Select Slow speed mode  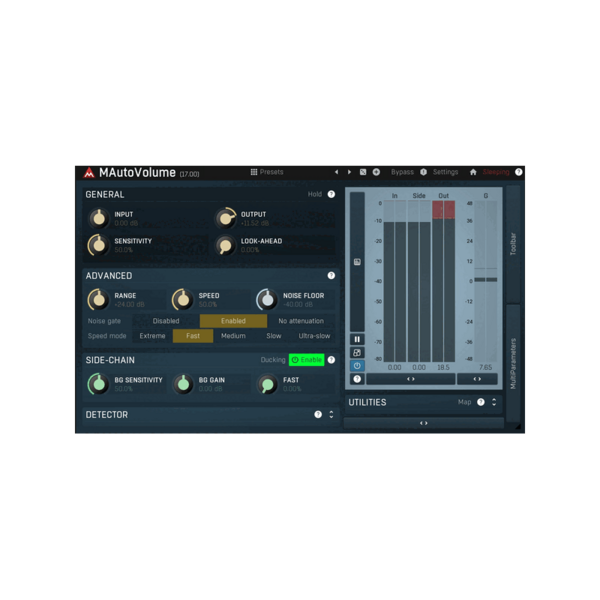[x=274, y=336]
